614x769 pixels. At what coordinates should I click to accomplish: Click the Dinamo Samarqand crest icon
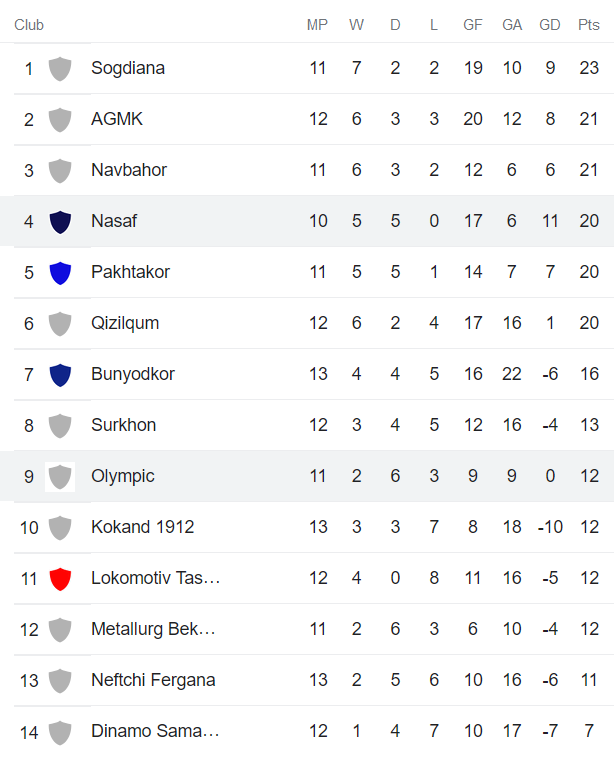coord(60,732)
